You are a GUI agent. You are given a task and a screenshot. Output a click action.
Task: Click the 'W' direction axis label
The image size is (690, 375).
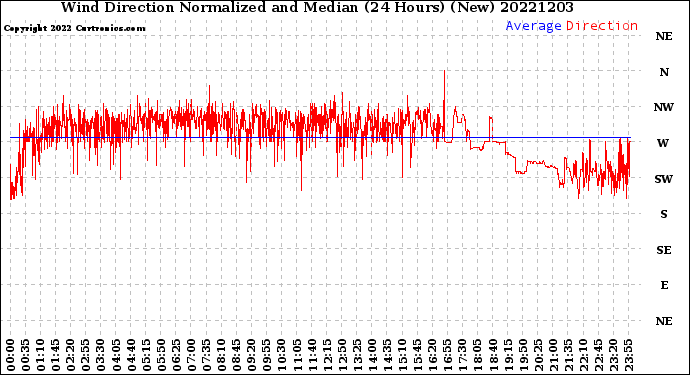pos(663,143)
